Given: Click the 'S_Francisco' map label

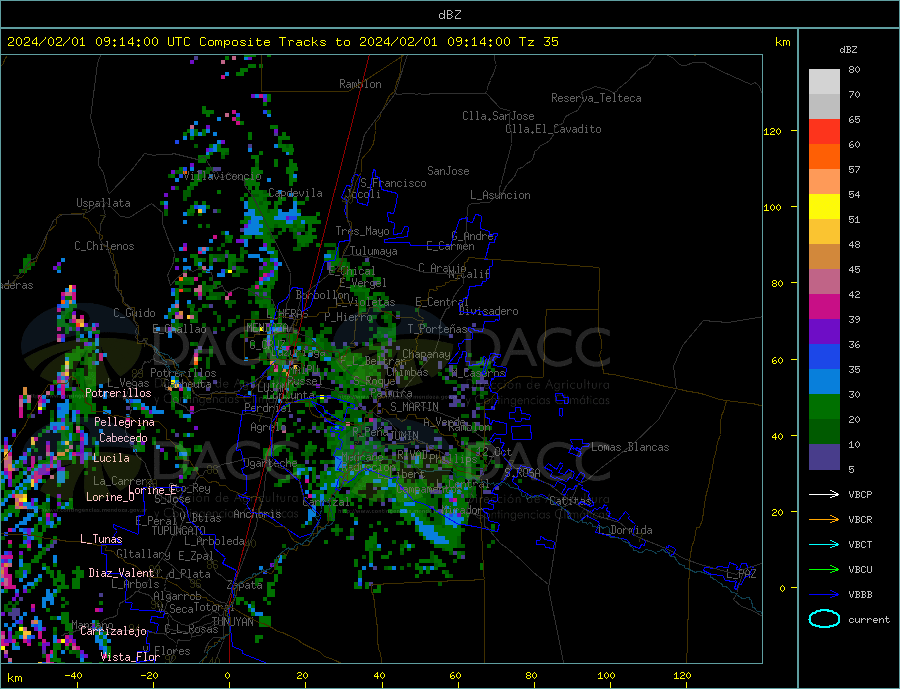Looking at the screenshot, I should click(x=393, y=183).
